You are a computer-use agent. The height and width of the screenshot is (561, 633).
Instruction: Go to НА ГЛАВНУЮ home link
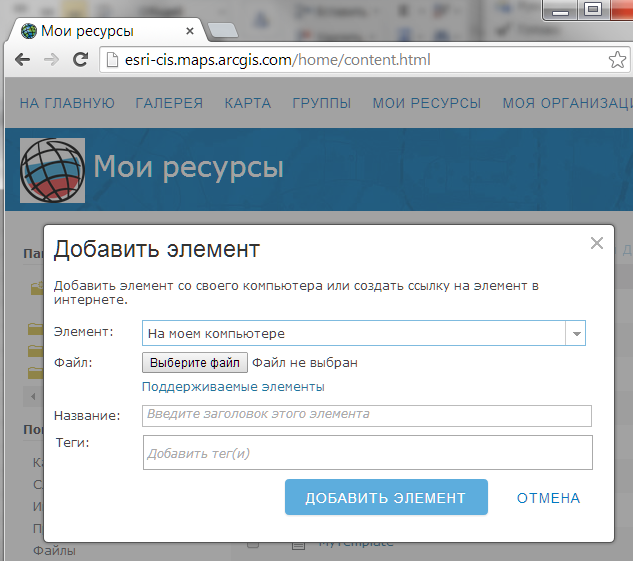pos(67,103)
